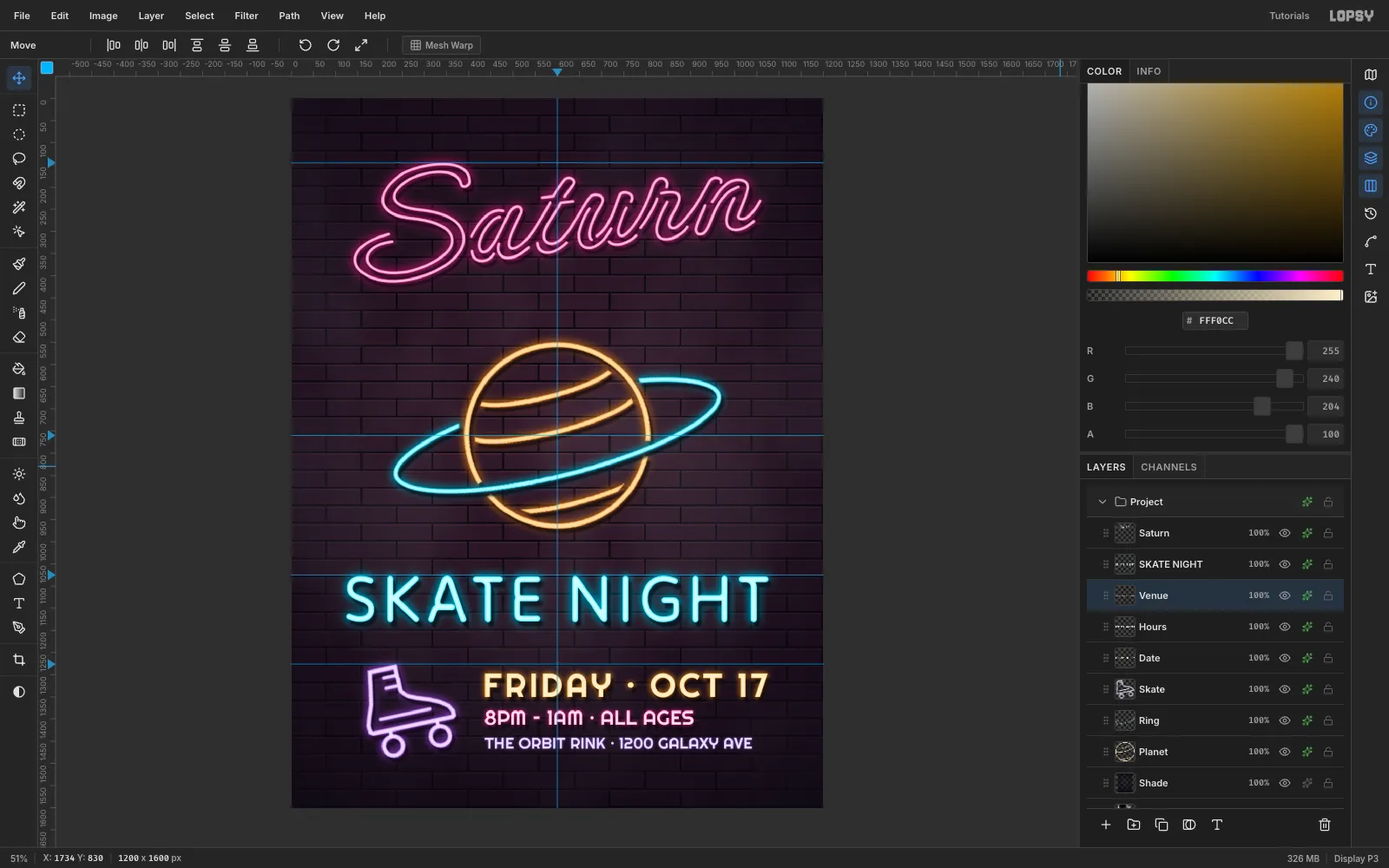The height and width of the screenshot is (868, 1389).
Task: Select the Polygon shape tool
Action: [18, 579]
